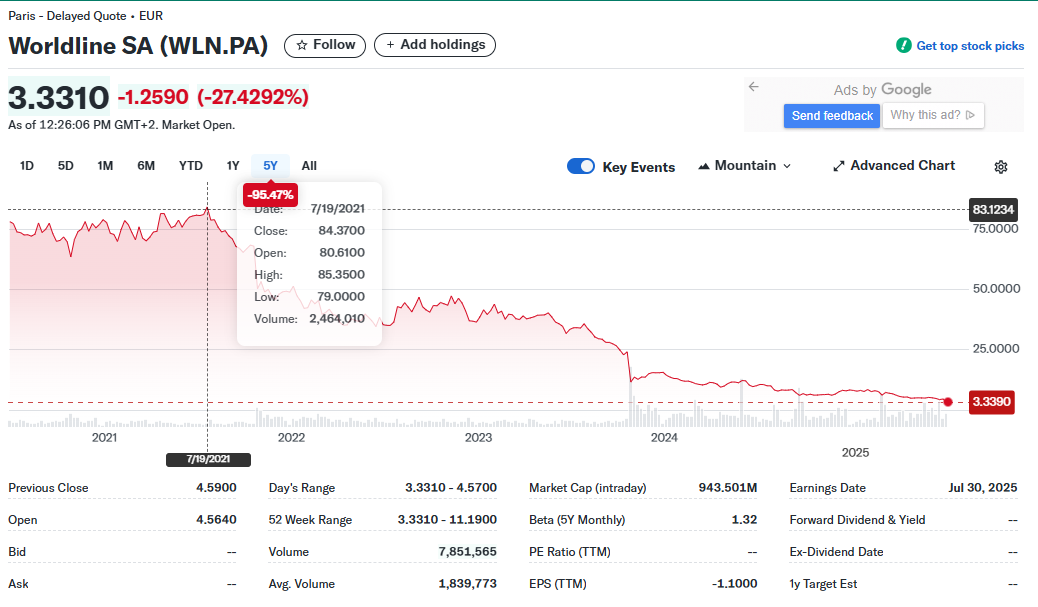
Task: Click the tooltip Close value 84.3700
Action: click(342, 230)
